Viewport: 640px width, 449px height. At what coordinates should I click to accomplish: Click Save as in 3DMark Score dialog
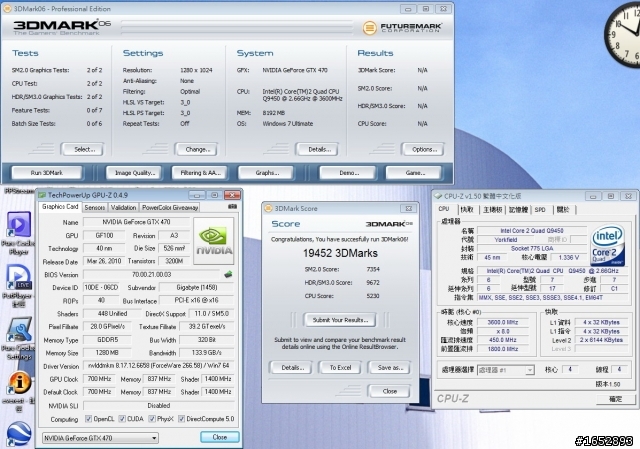(x=390, y=368)
